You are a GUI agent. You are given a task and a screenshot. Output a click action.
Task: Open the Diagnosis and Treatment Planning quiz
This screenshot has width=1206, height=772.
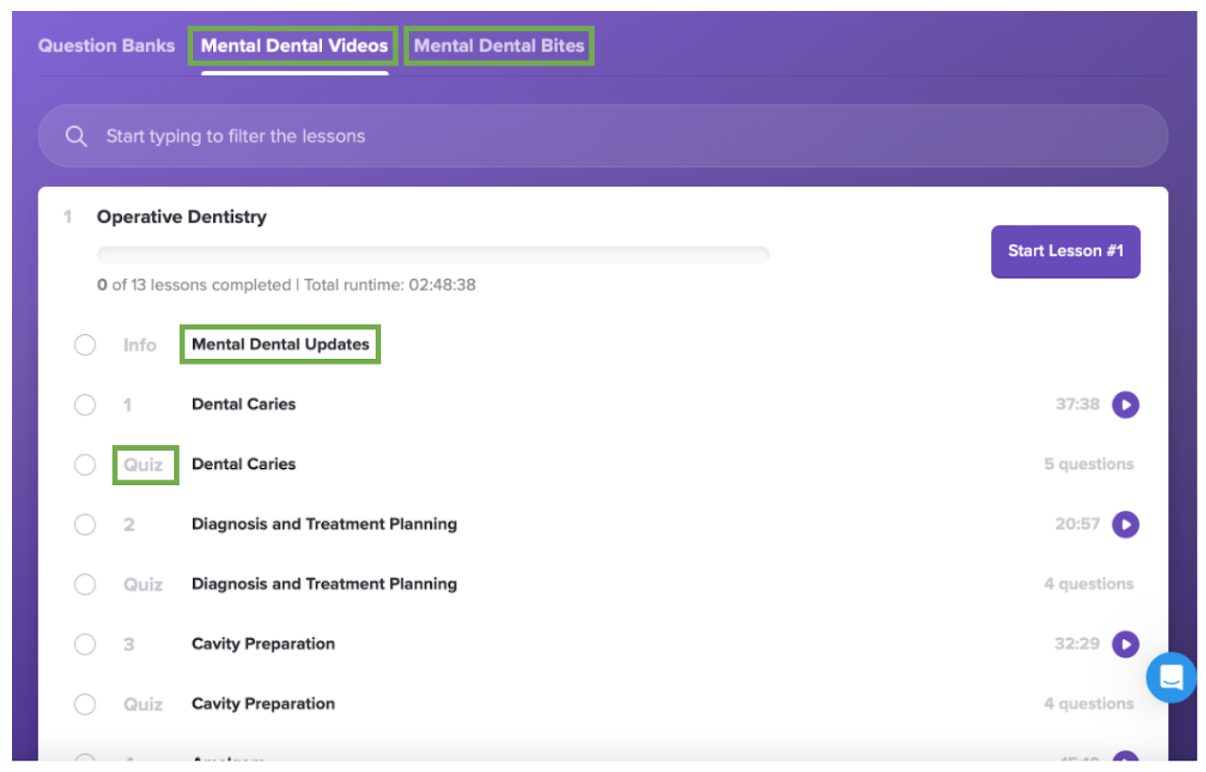324,584
